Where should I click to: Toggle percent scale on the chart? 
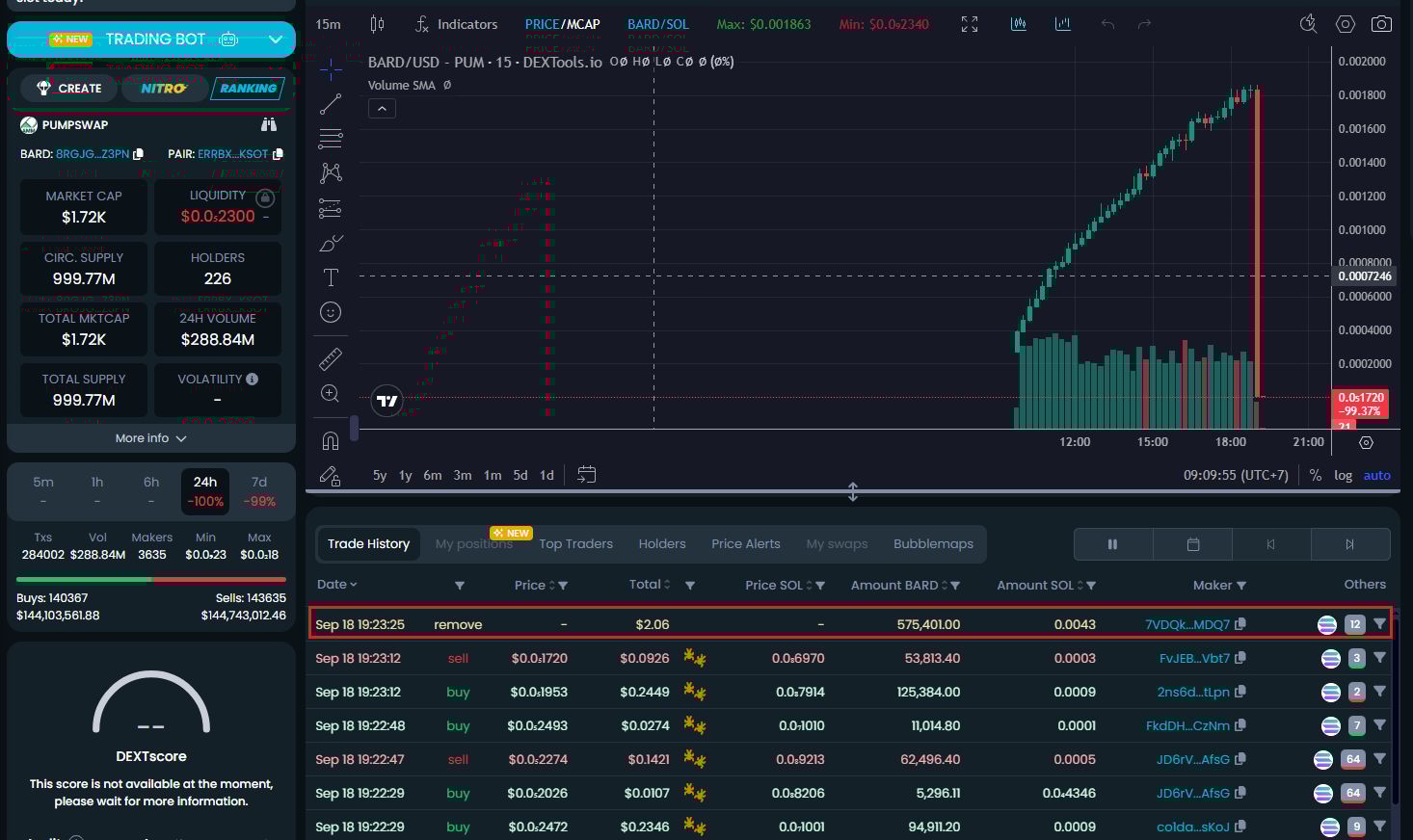[x=1315, y=475]
